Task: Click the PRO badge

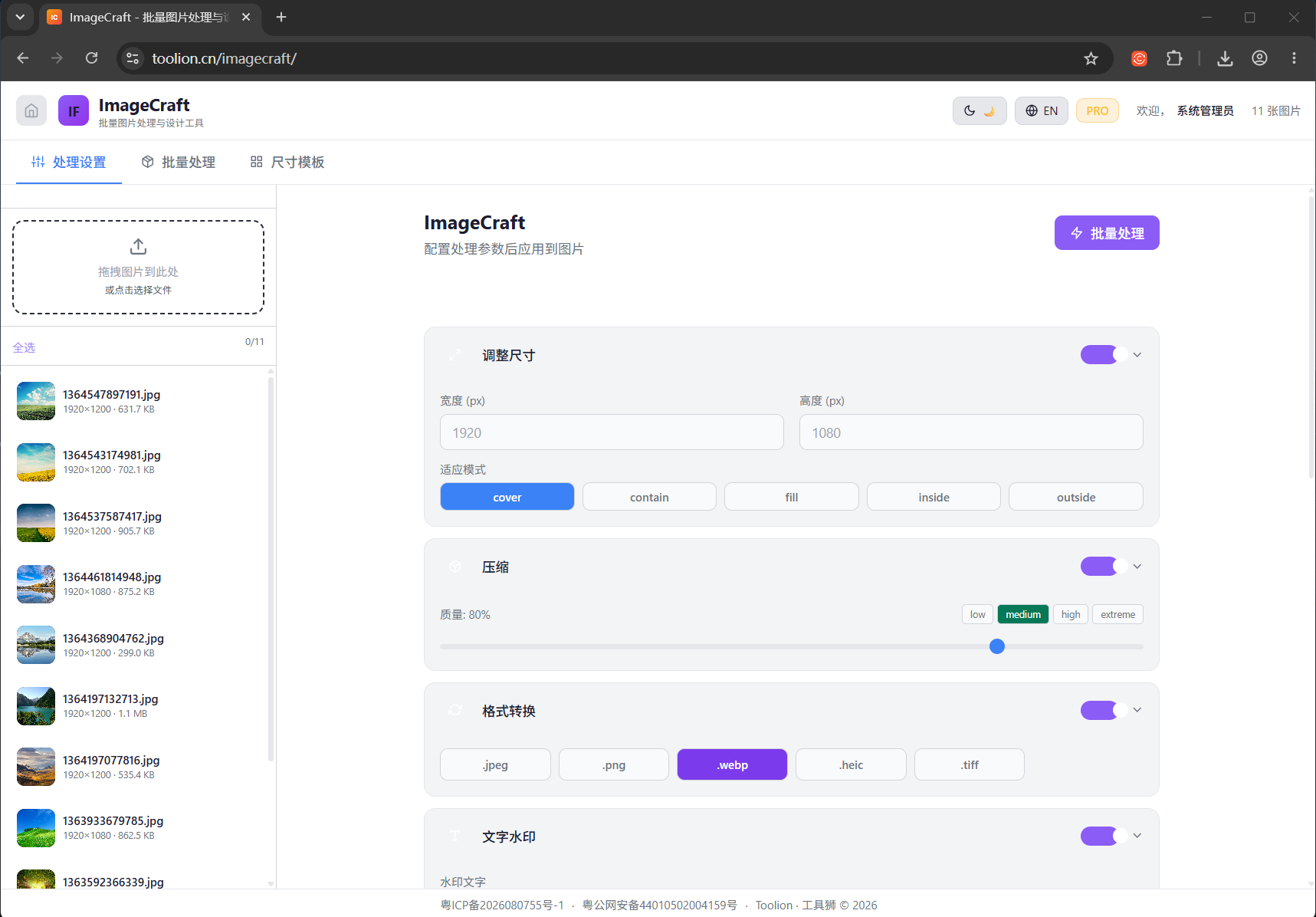Action: click(x=1098, y=110)
